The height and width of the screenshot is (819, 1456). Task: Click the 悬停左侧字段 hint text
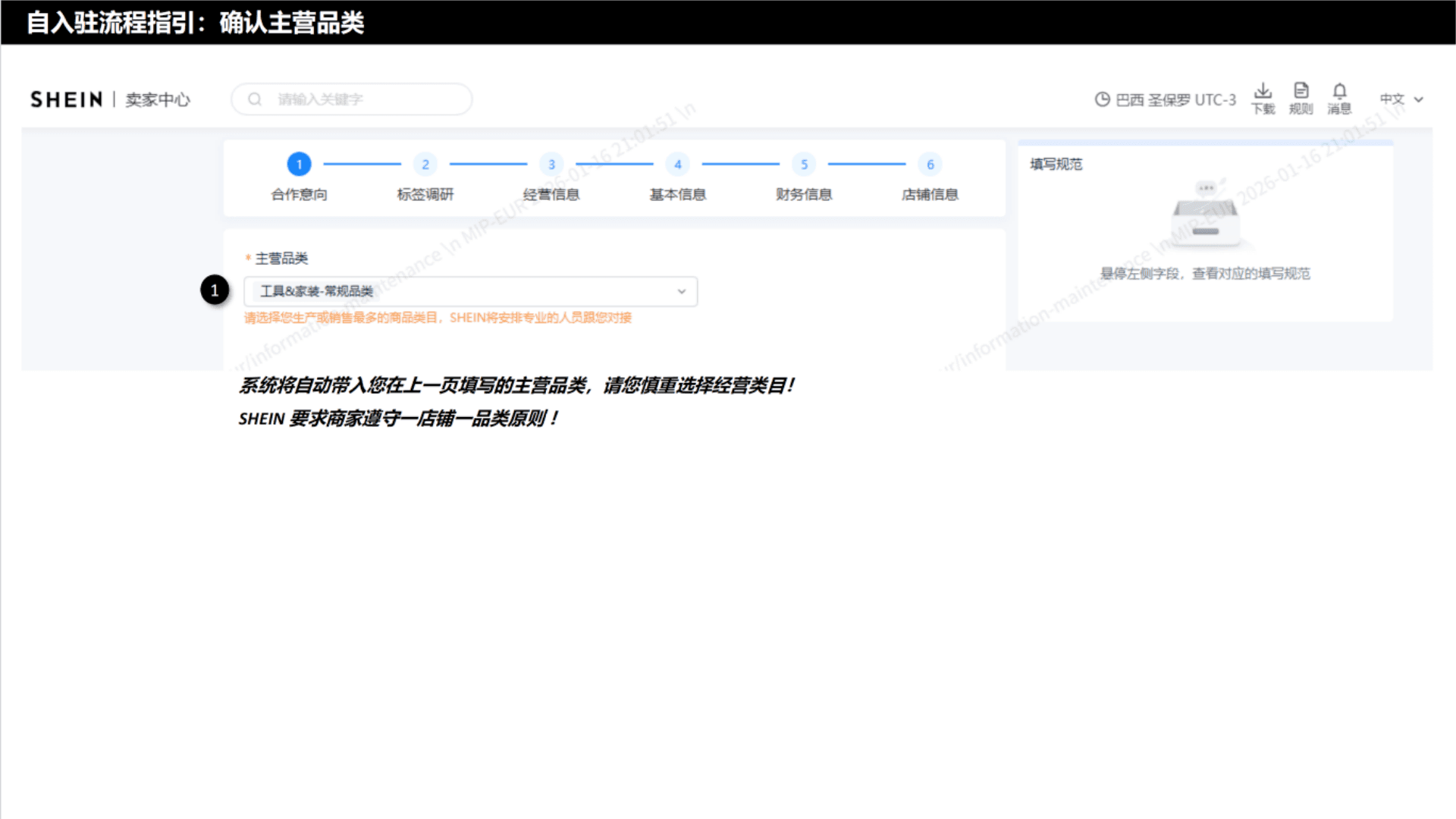1205,273
